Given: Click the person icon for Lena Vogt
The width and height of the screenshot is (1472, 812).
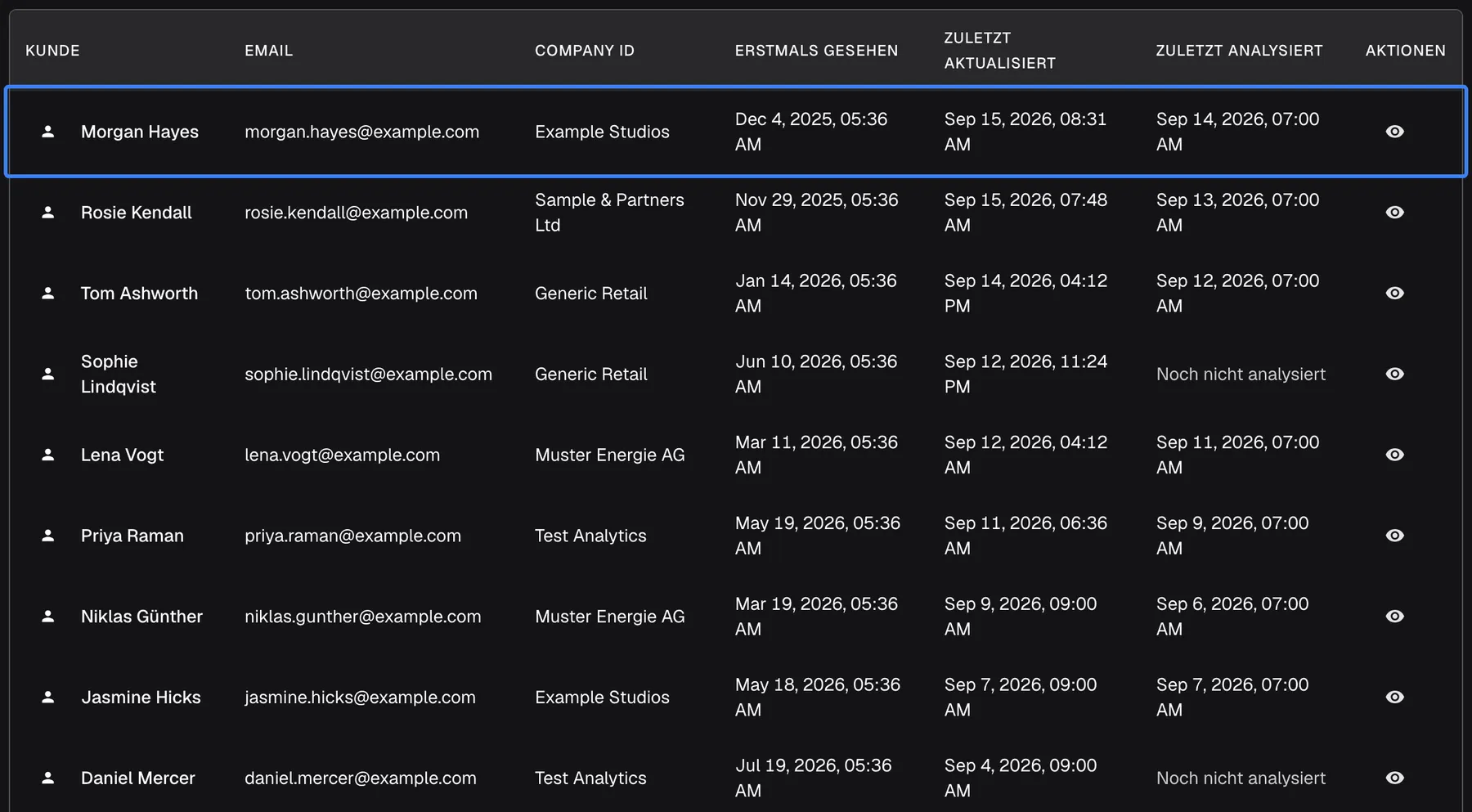Looking at the screenshot, I should pos(48,455).
